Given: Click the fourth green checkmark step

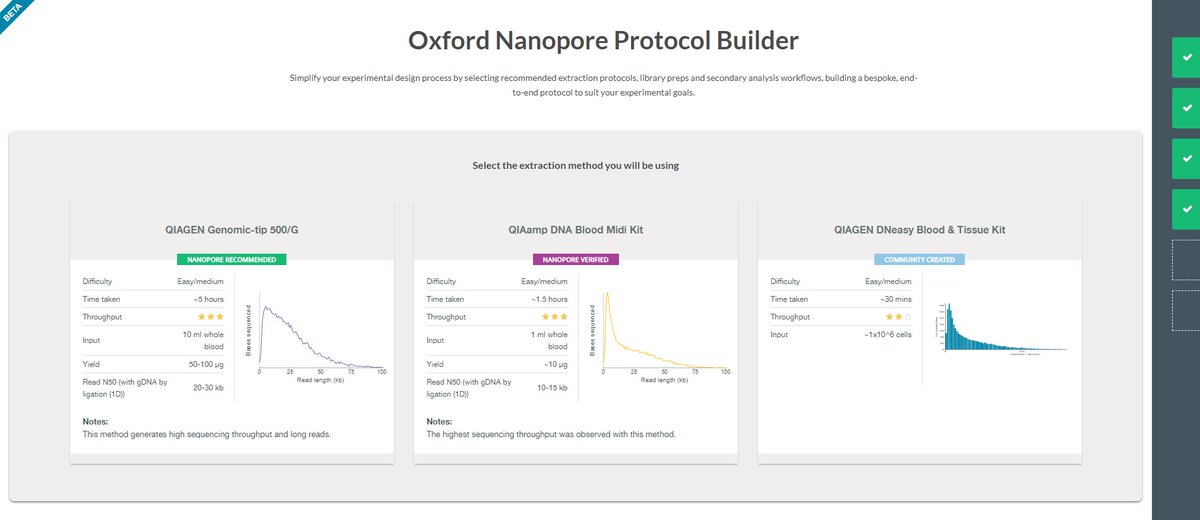Looking at the screenshot, I should 1186,208.
